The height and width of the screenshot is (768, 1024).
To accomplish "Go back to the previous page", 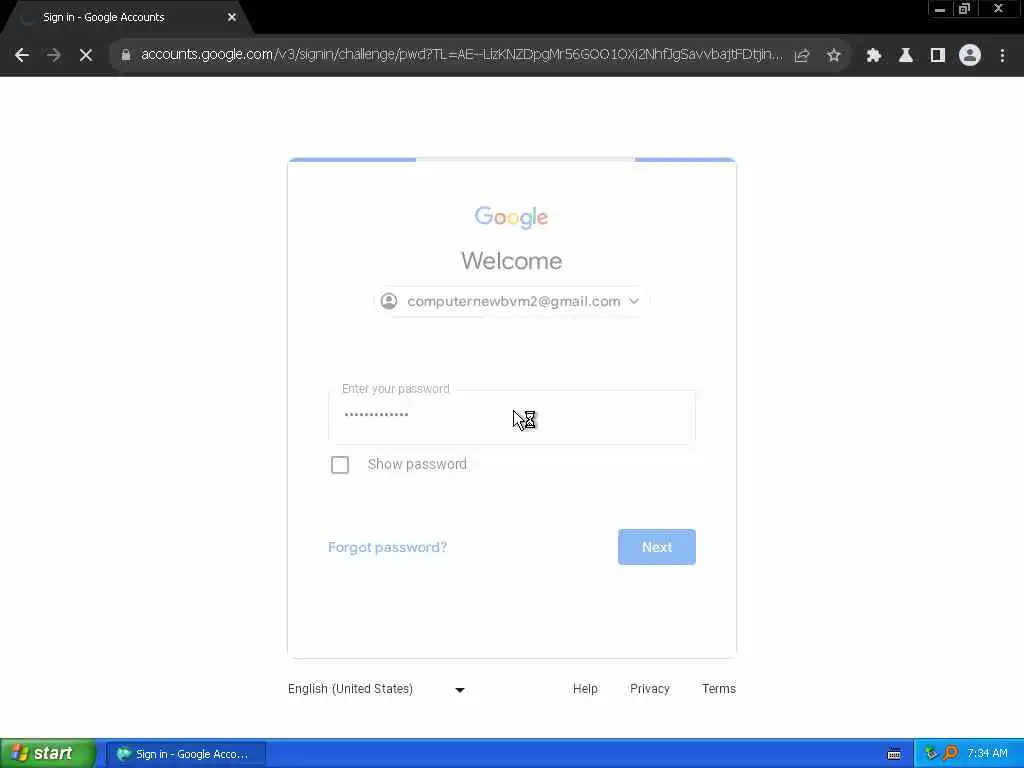I will click(22, 56).
